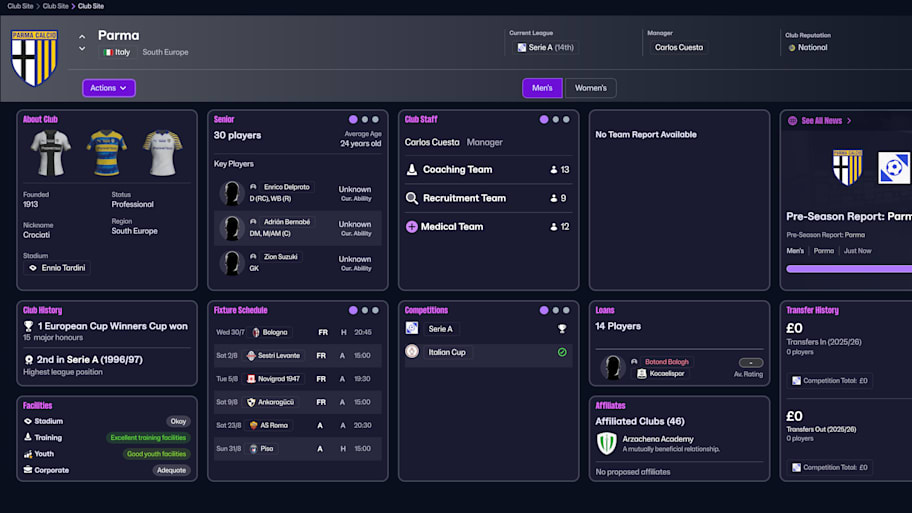This screenshot has width=912, height=513.
Task: Switch to the Men's tab
Action: pos(542,88)
